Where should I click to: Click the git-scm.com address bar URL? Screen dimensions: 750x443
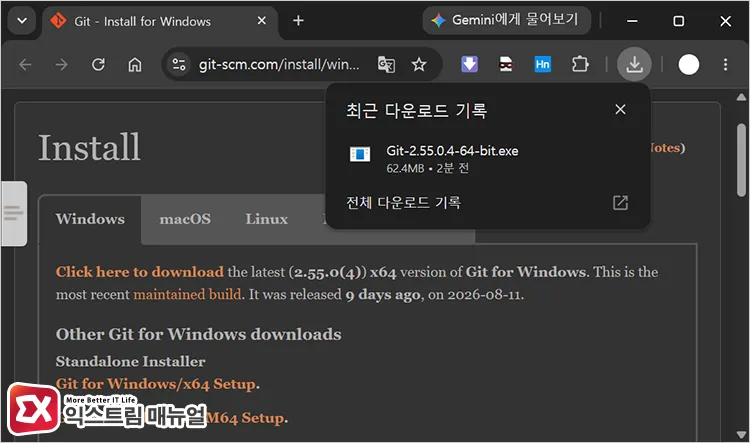pos(279,64)
